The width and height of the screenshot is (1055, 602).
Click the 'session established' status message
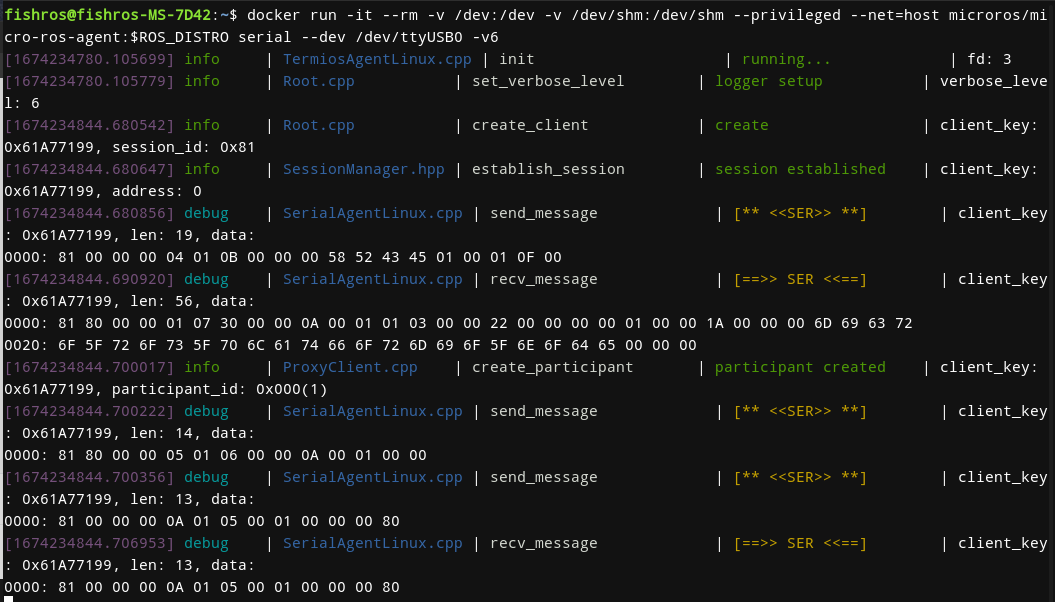click(800, 169)
